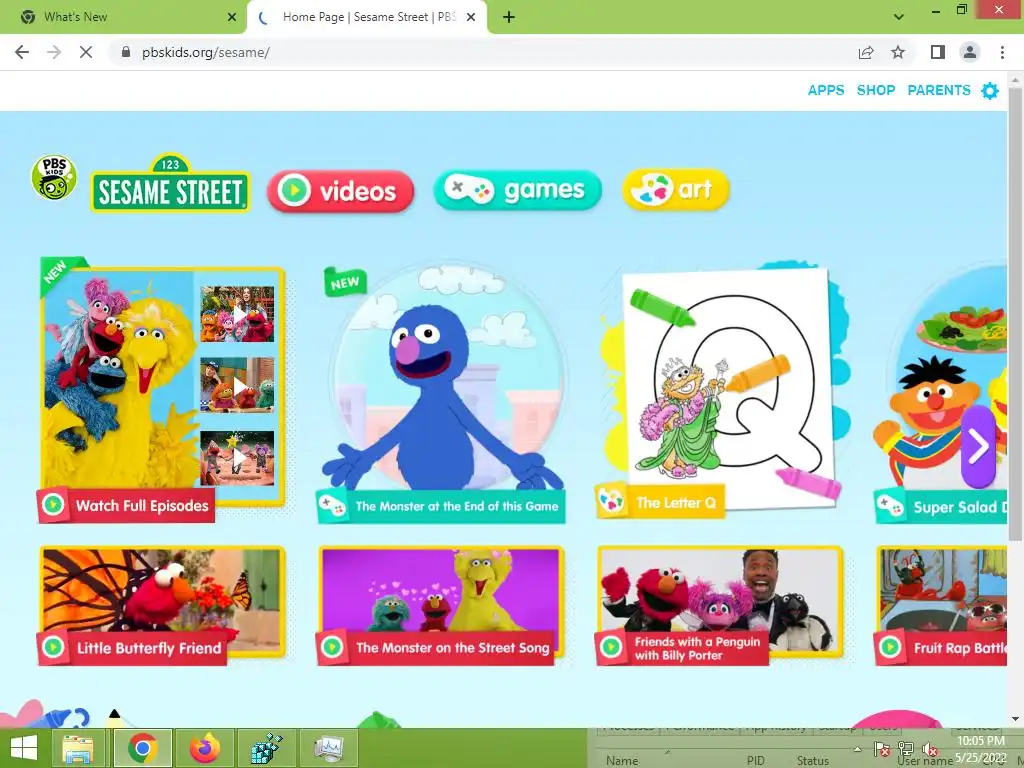Play the top episode preview in Watch Full Episodes
The height and width of the screenshot is (768, 1024).
[238, 314]
